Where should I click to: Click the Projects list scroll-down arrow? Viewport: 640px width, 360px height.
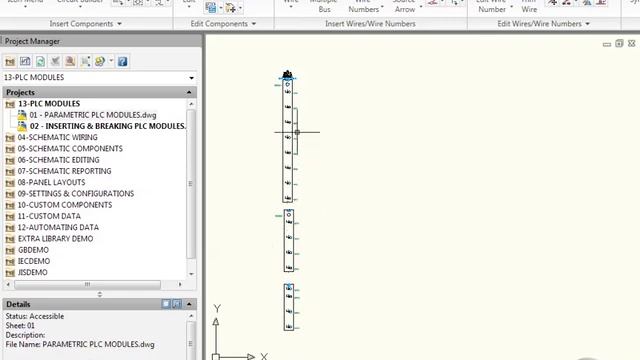click(x=191, y=274)
